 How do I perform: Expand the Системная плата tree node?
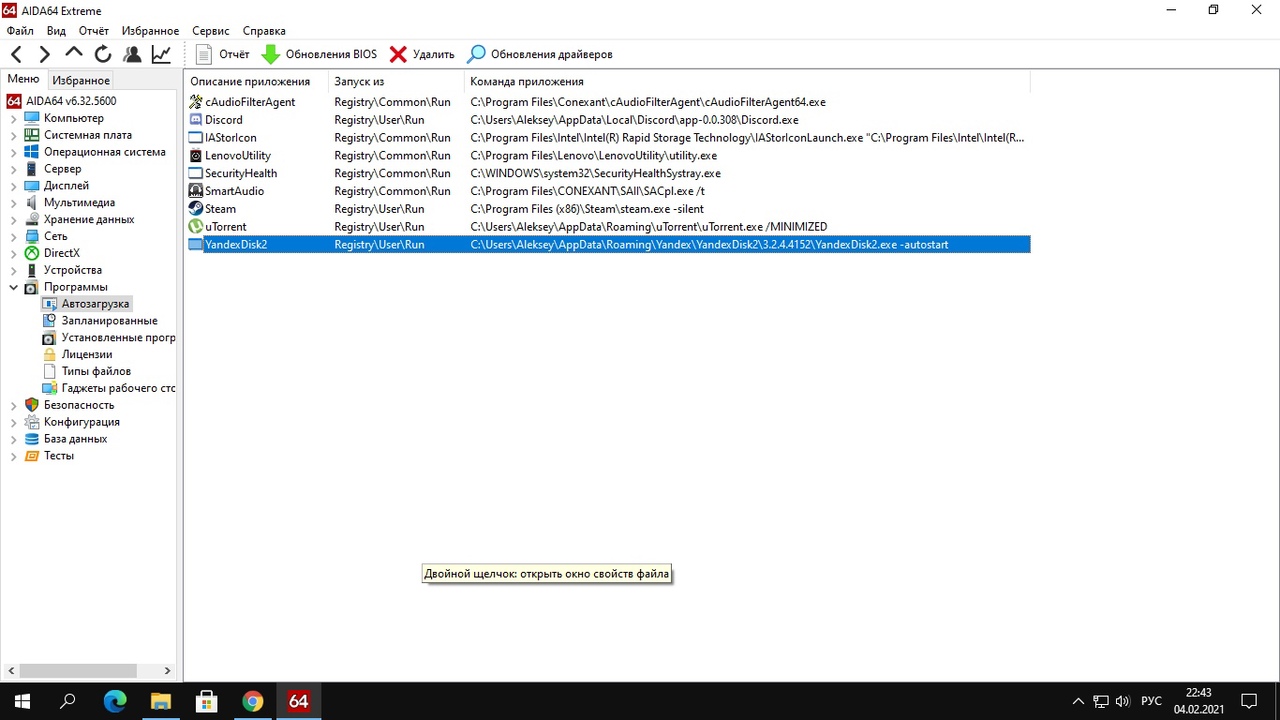14,135
